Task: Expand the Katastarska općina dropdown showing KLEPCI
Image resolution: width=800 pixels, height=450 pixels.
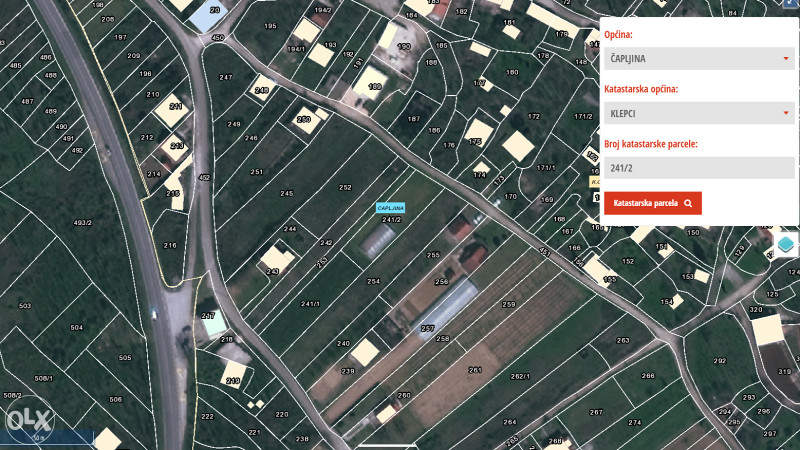Action: (x=699, y=113)
